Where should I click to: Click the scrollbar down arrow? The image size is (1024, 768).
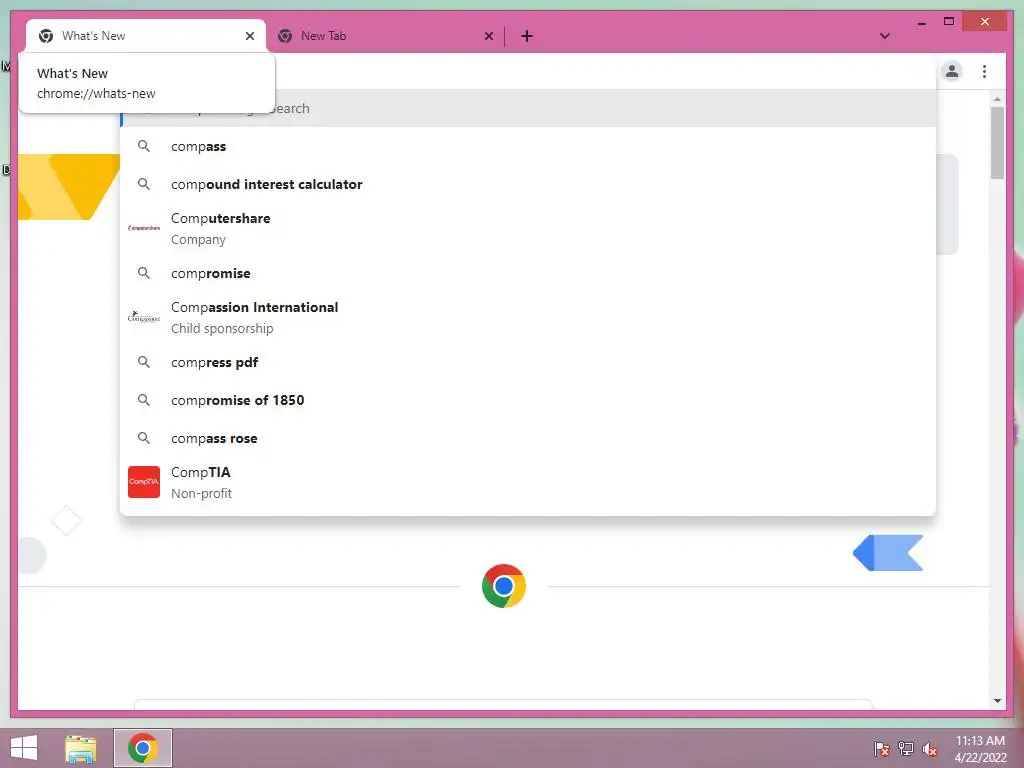click(997, 701)
